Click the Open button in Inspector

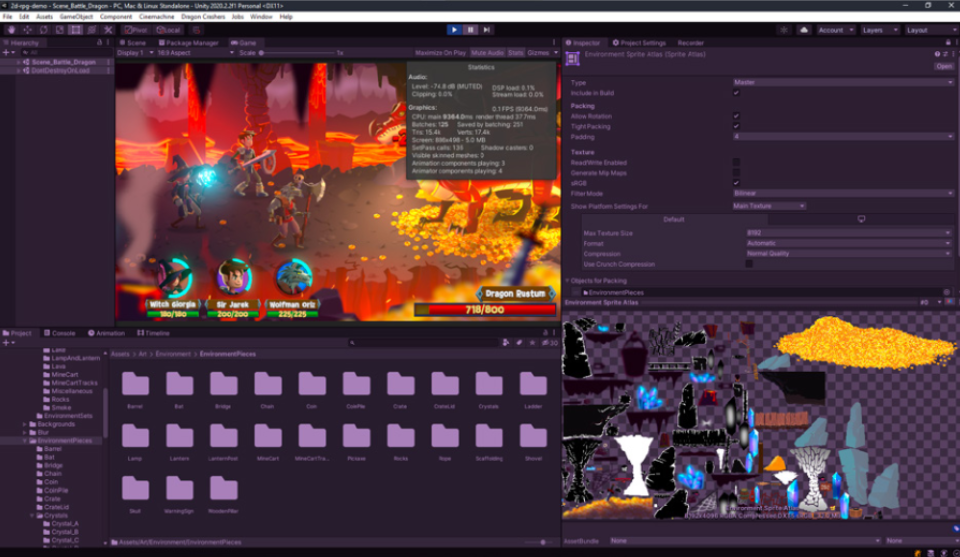(943, 66)
